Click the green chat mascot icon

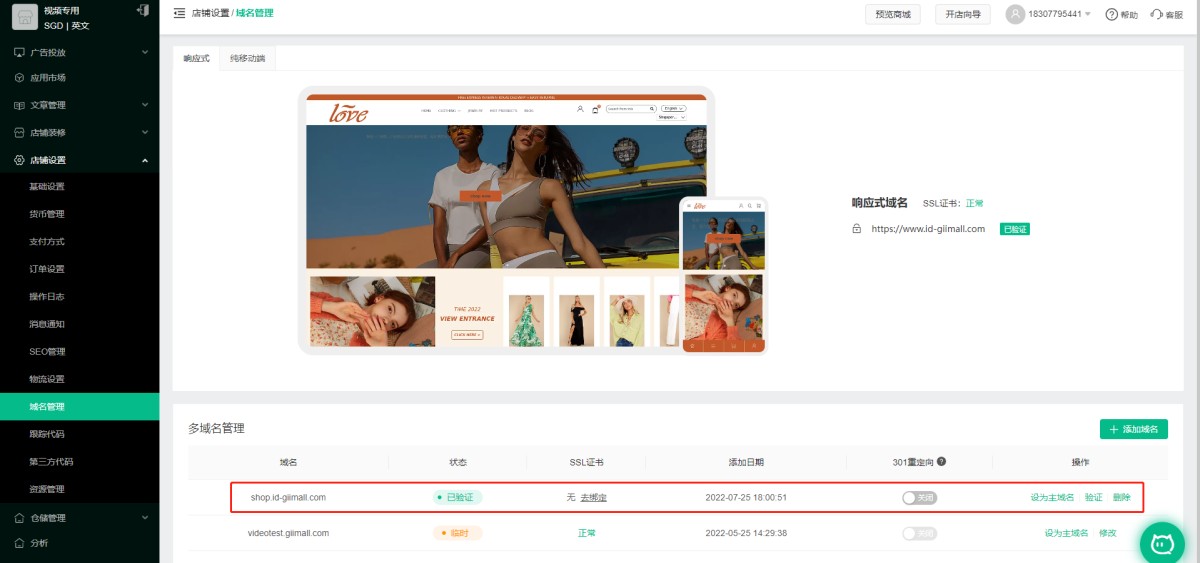[1162, 543]
